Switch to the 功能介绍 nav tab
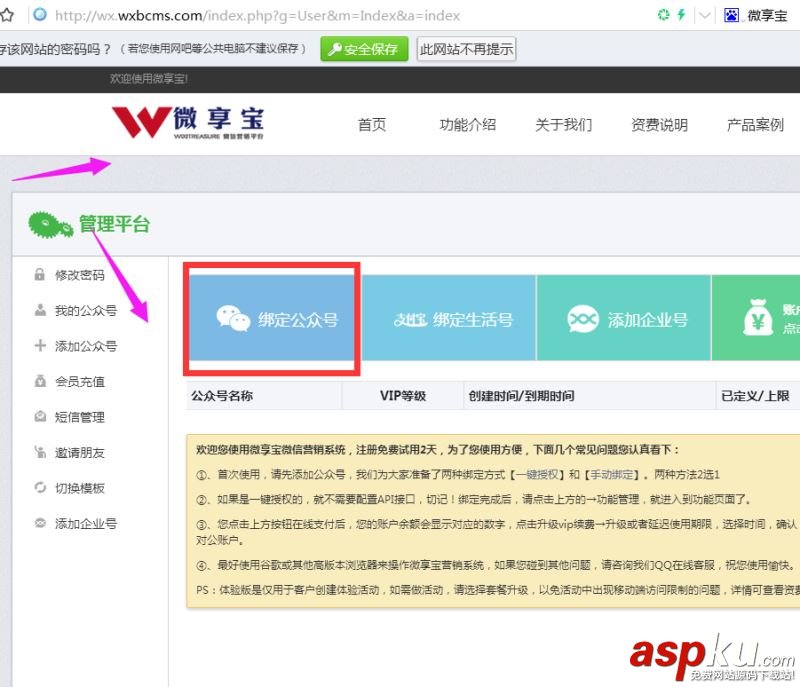 [467, 125]
